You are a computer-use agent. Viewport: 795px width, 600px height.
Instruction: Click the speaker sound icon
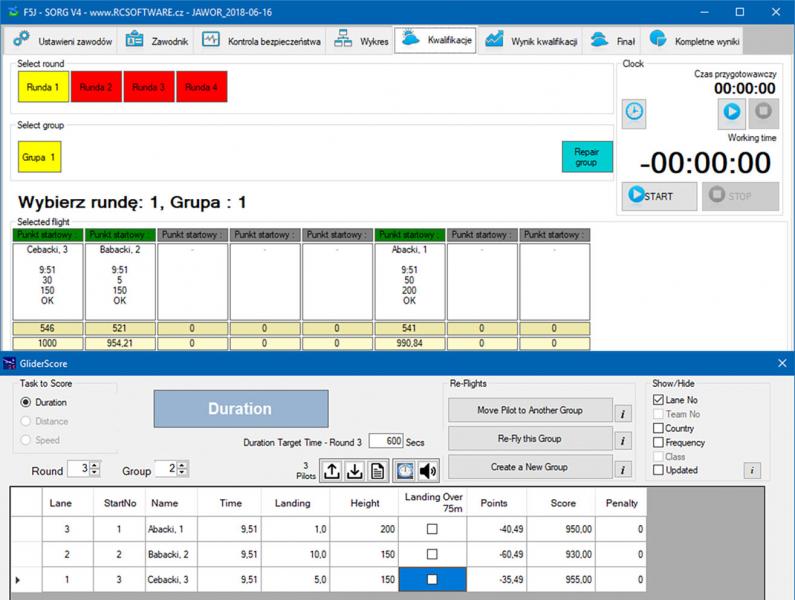[429, 471]
